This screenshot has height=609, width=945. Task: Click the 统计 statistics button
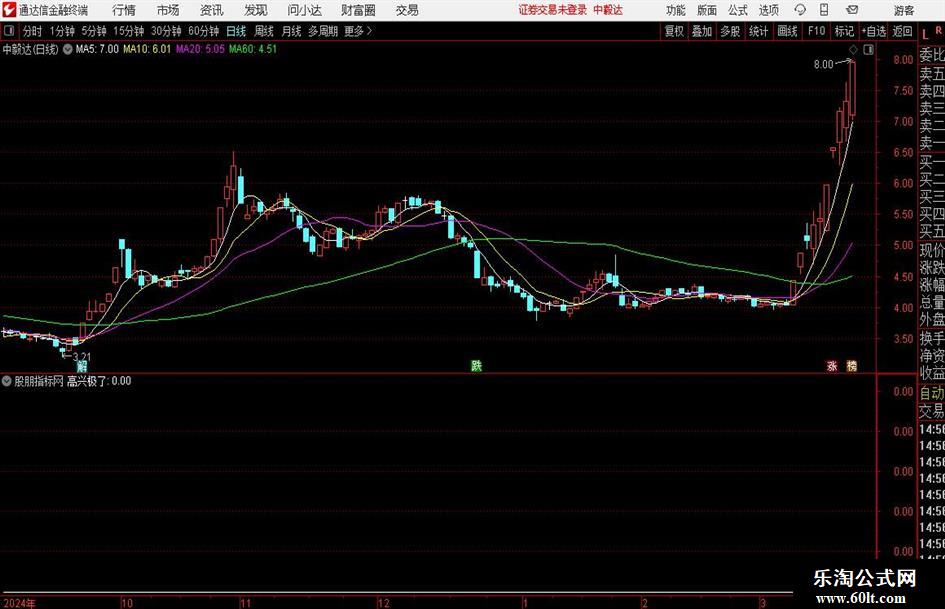tap(758, 31)
